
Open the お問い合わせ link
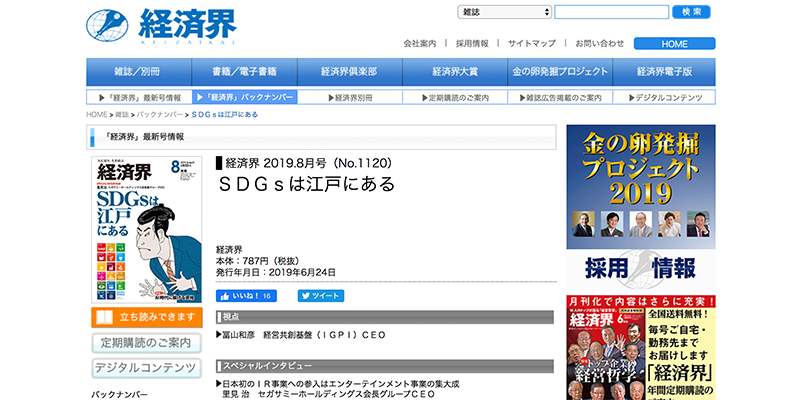599,43
